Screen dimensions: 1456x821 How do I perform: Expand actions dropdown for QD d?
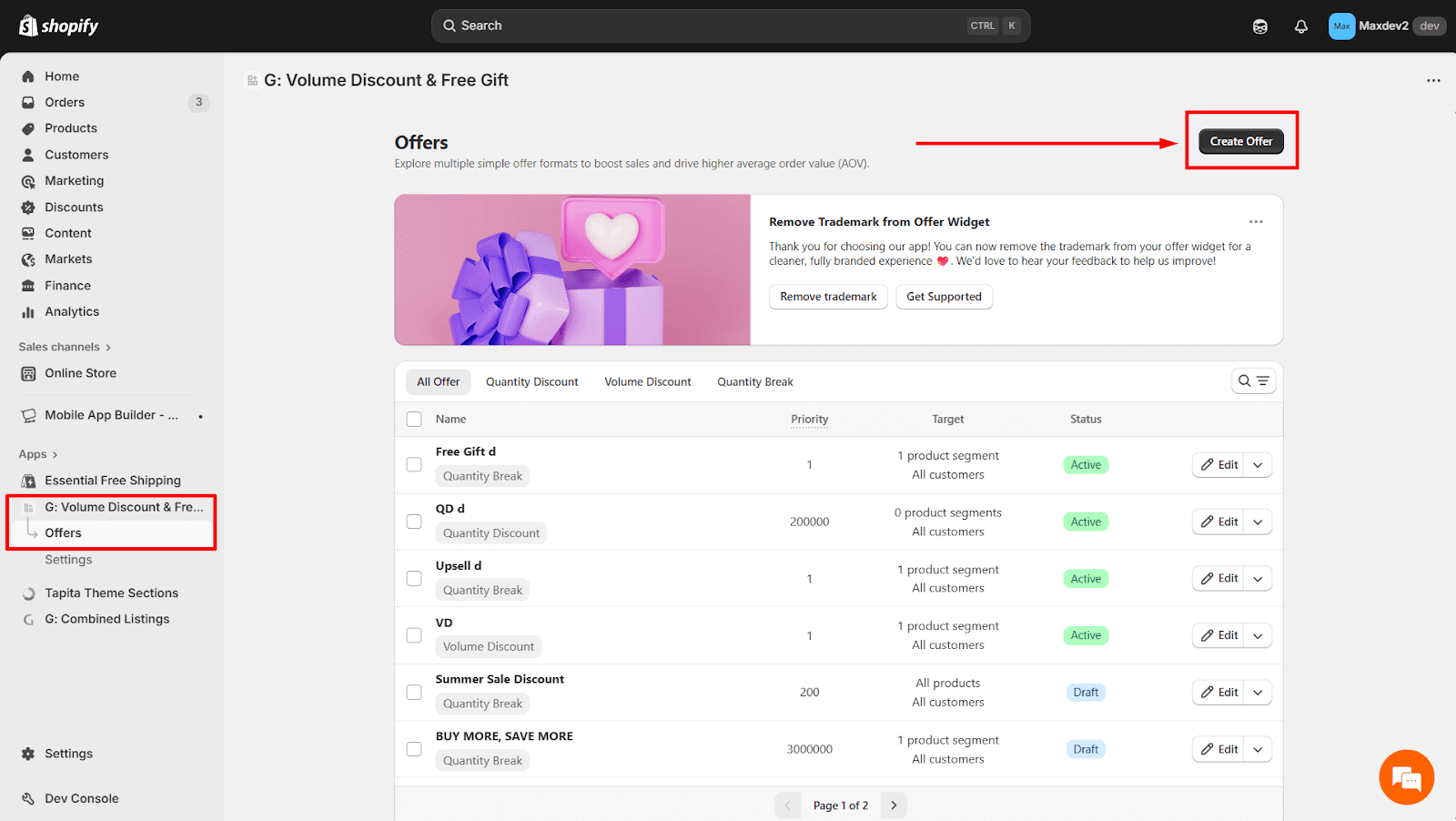tap(1258, 522)
